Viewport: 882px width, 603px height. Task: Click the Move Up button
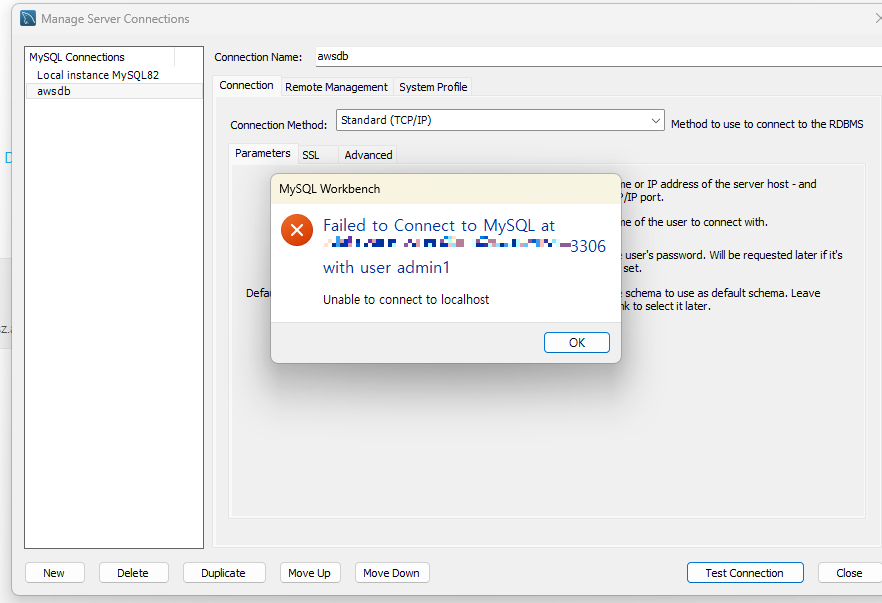310,573
